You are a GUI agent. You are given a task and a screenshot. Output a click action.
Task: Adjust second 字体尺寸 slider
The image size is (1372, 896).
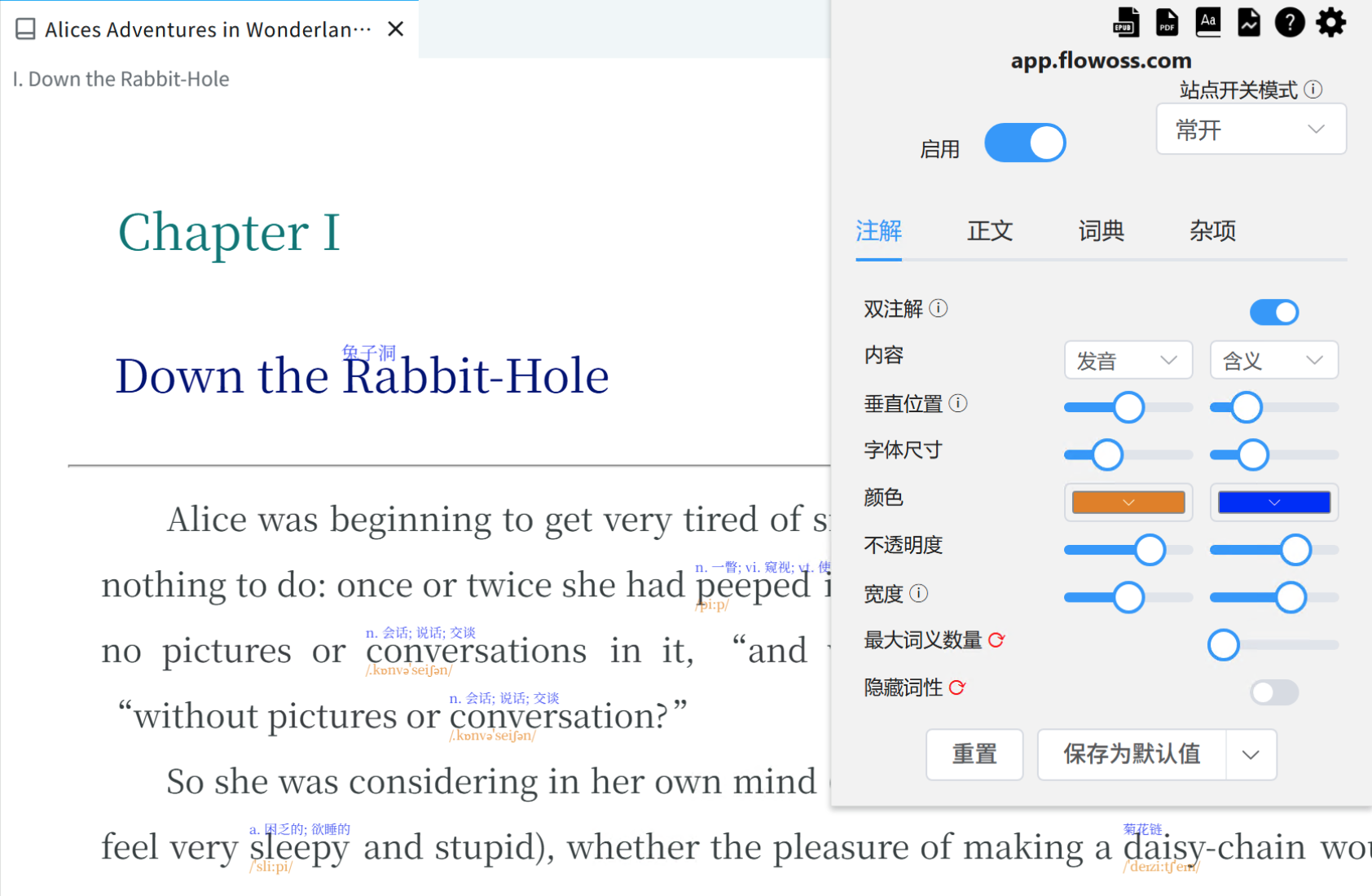[1274, 455]
